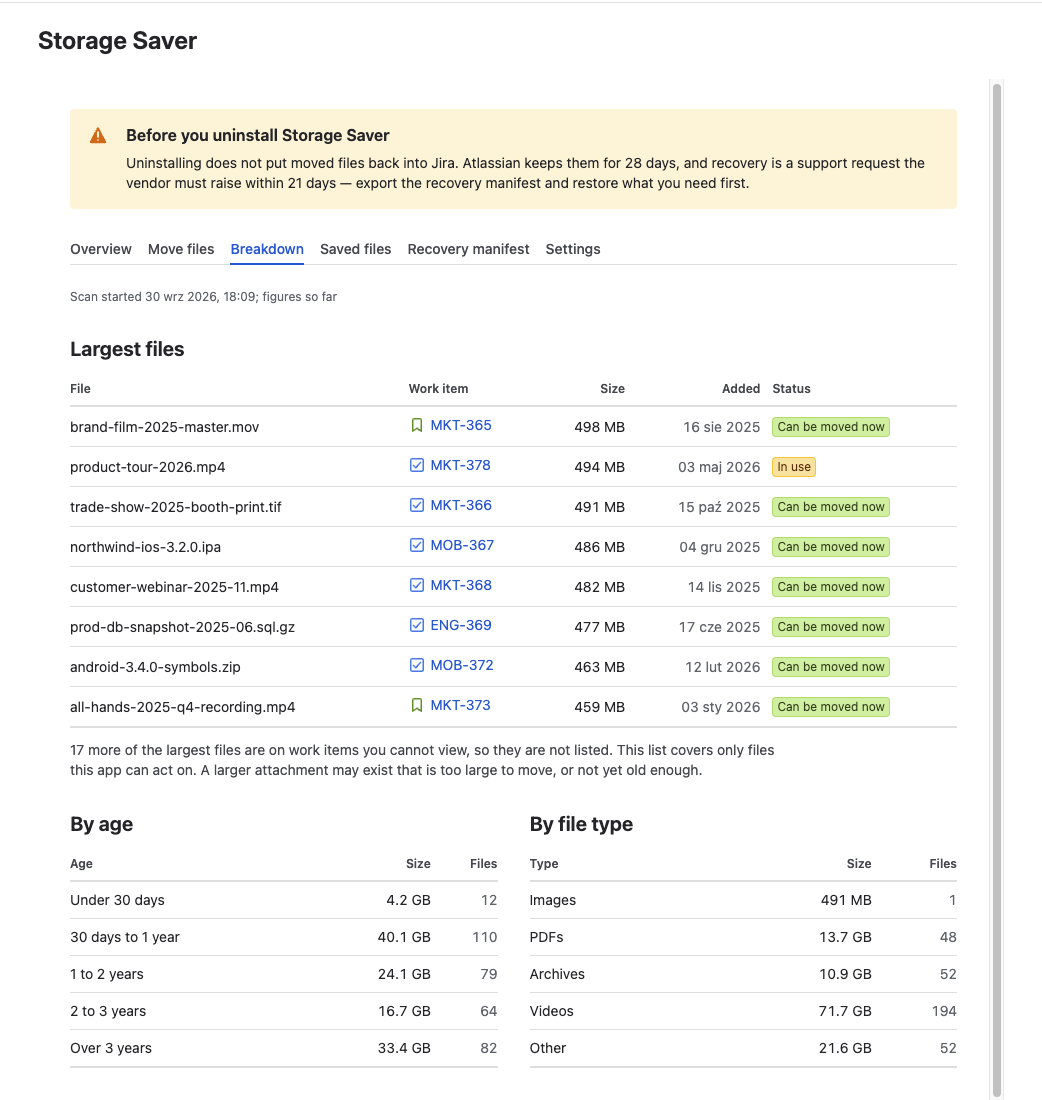
Task: Click the task icon beside MOB-372
Action: (x=417, y=665)
